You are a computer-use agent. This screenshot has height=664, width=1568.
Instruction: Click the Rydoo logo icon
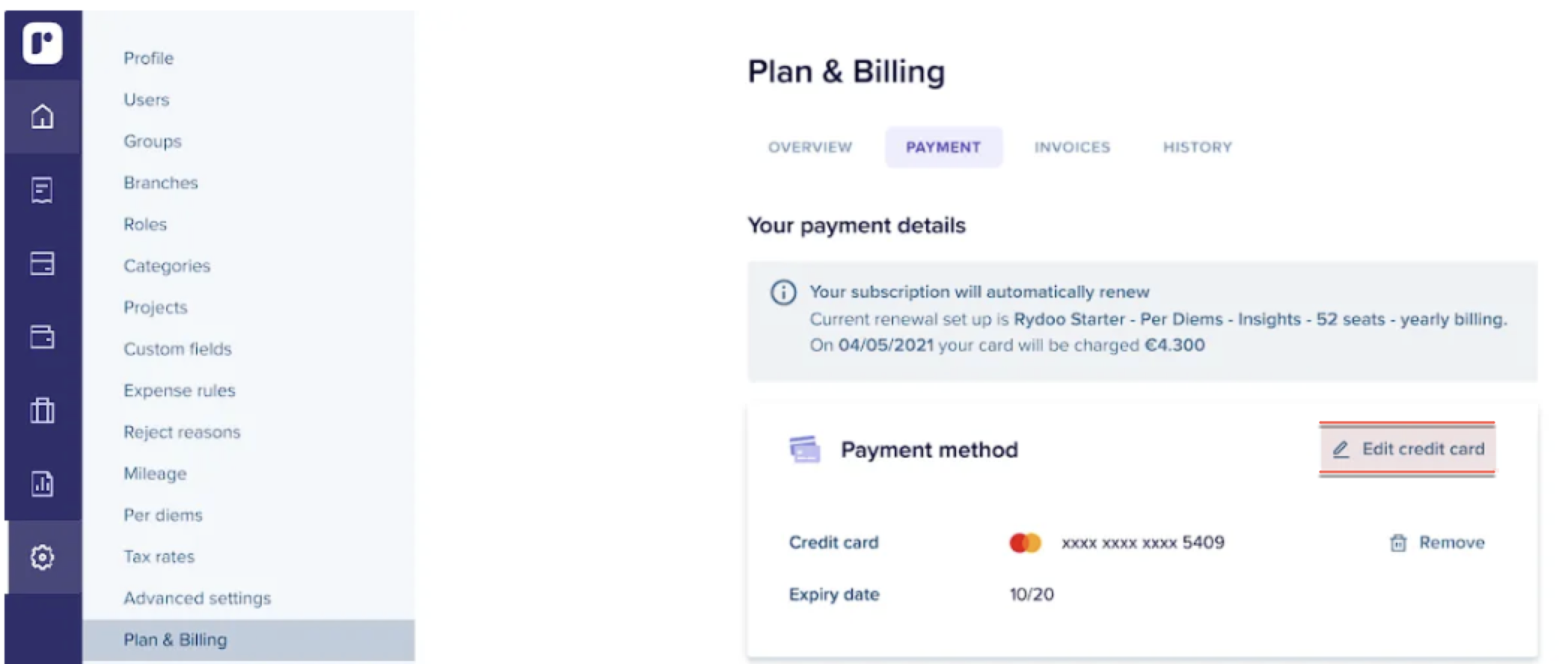coord(42,43)
